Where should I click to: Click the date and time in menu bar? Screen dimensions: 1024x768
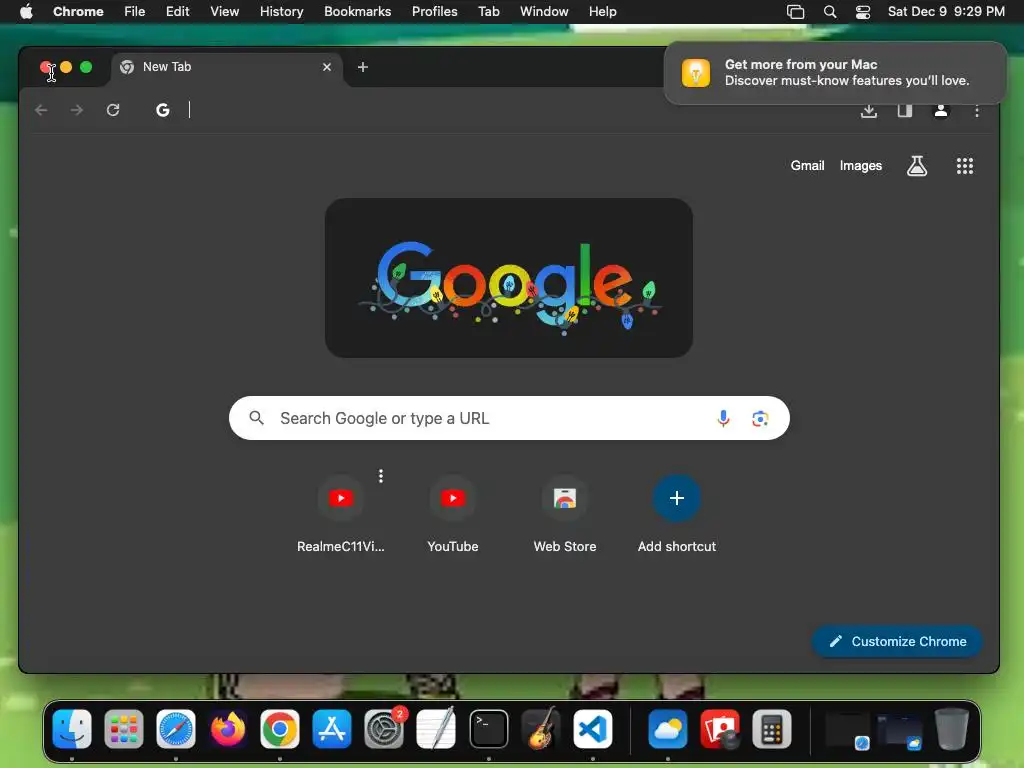coord(946,11)
